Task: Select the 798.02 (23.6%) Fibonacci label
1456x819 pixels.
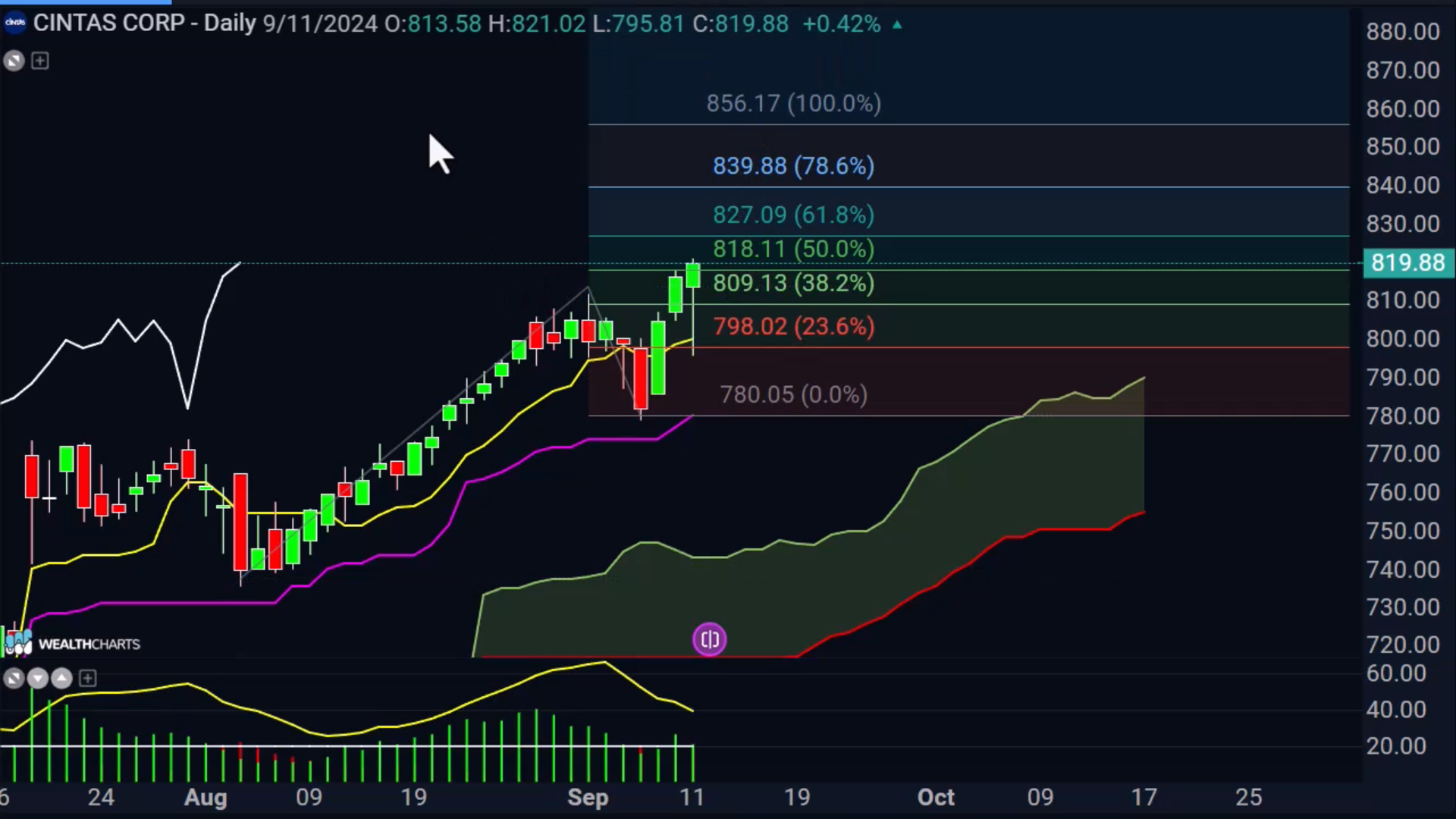Action: (x=793, y=326)
